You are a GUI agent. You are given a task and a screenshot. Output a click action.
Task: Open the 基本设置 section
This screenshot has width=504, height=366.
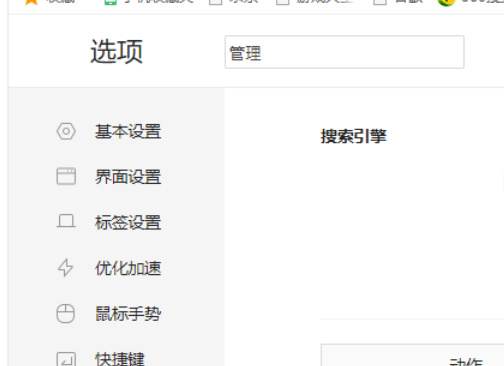pyautogui.click(x=128, y=131)
